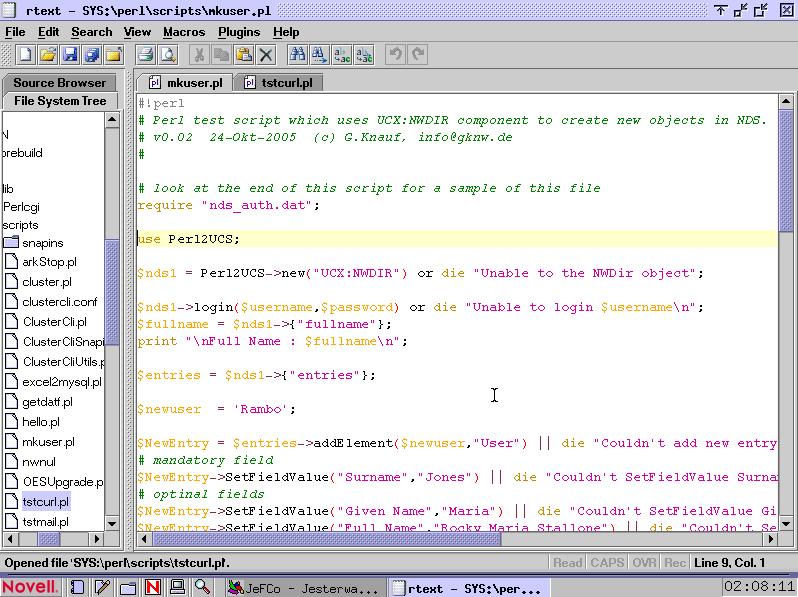Open Print Preview from the toolbar
Image resolution: width=798 pixels, height=597 pixels.
click(166, 55)
